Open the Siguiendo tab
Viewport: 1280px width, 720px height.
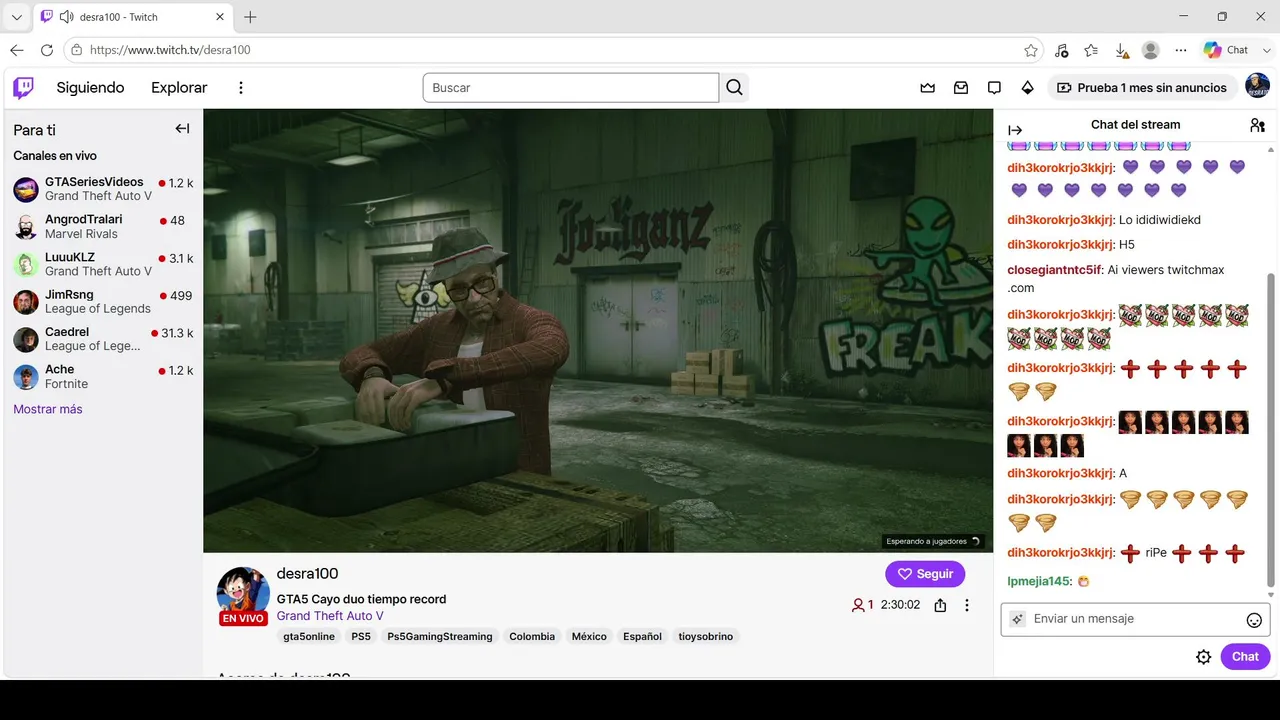[x=90, y=88]
